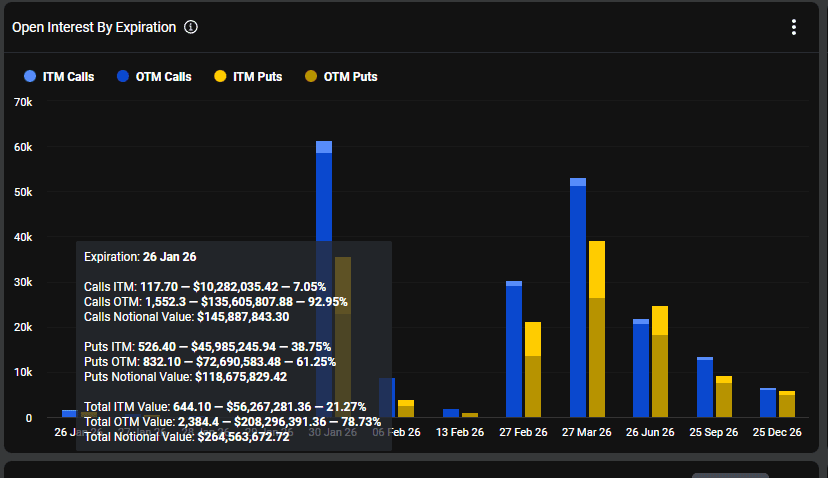Select the 27 Mar 26 blue calls bar

point(578,300)
